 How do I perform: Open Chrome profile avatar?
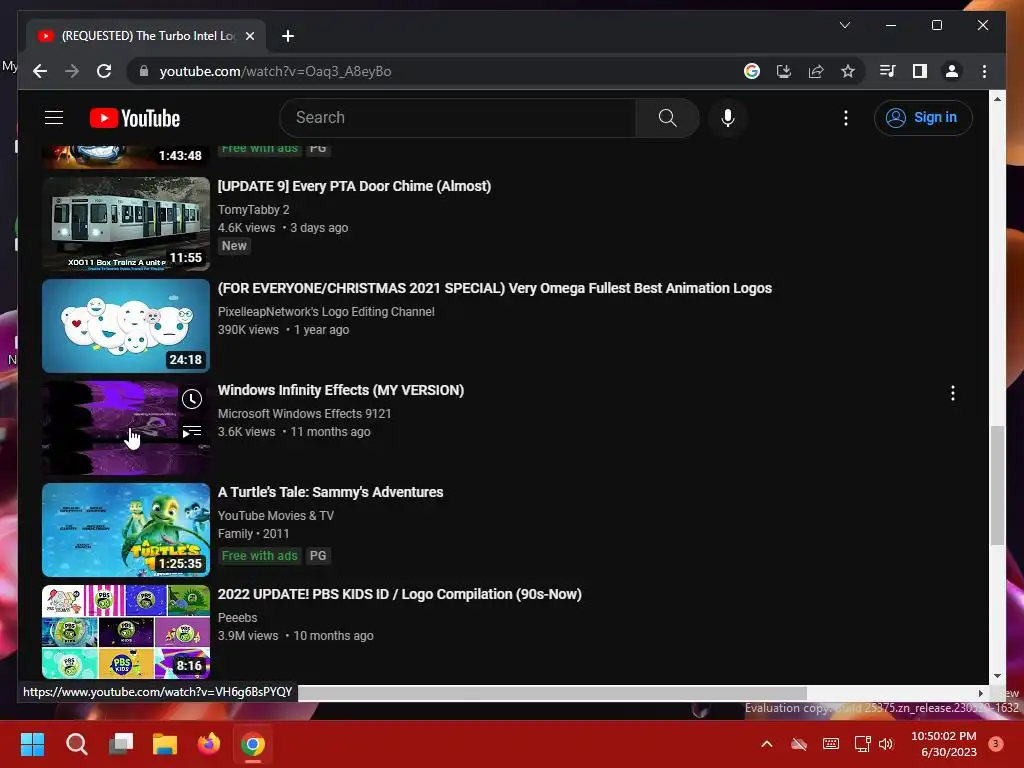point(952,71)
